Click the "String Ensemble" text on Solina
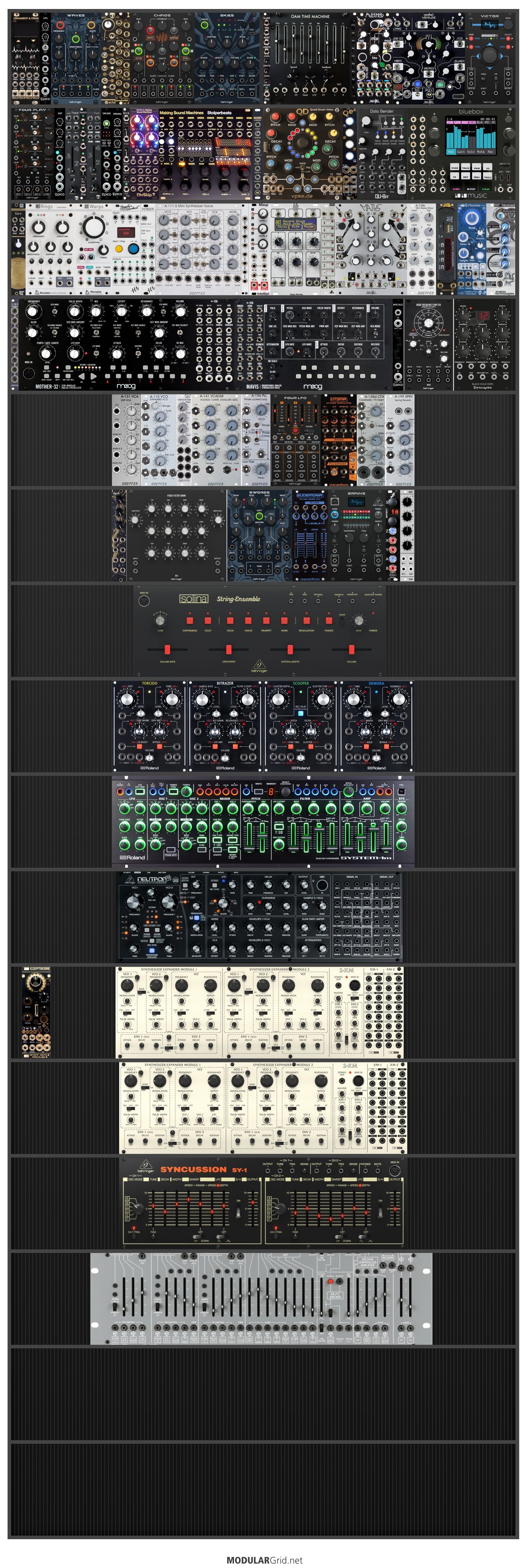 (238, 599)
